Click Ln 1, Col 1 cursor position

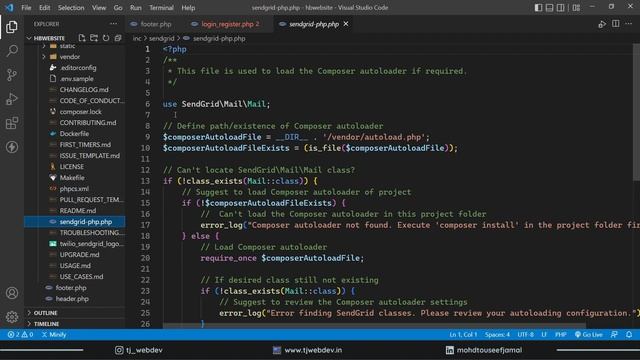point(463,335)
